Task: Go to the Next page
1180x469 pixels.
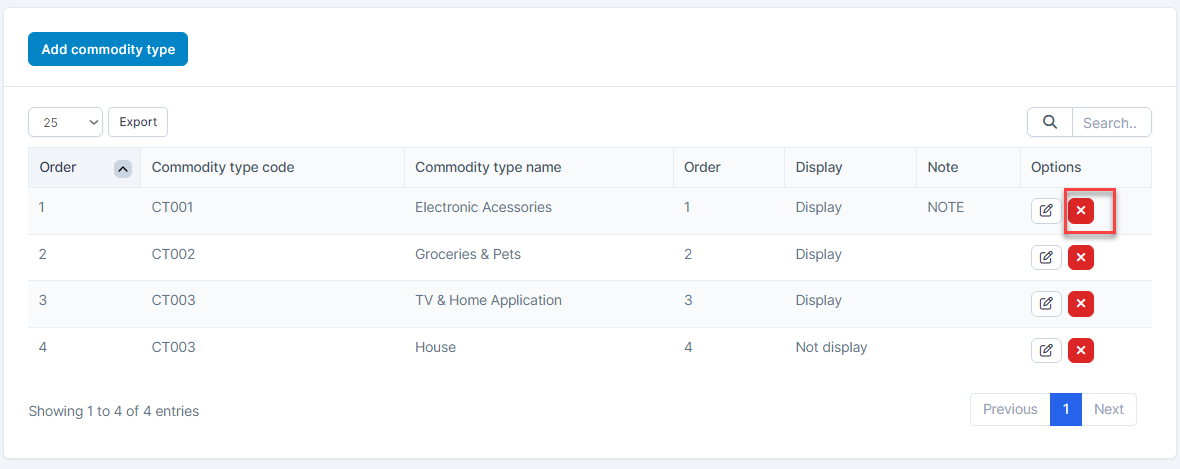Action: click(1108, 409)
